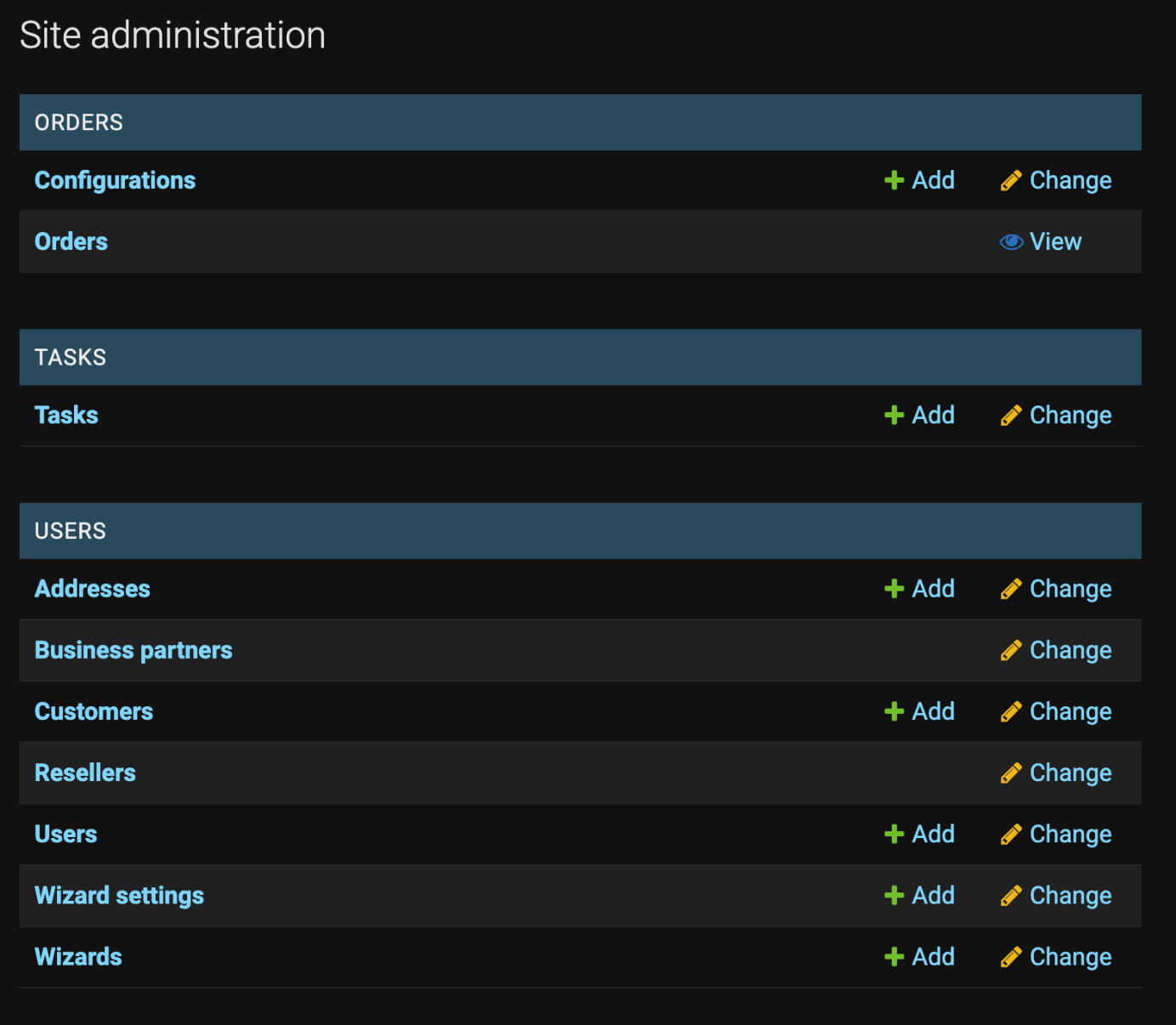This screenshot has width=1176, height=1025.
Task: Click the pencil icon in Tasks row
Action: pos(1011,415)
